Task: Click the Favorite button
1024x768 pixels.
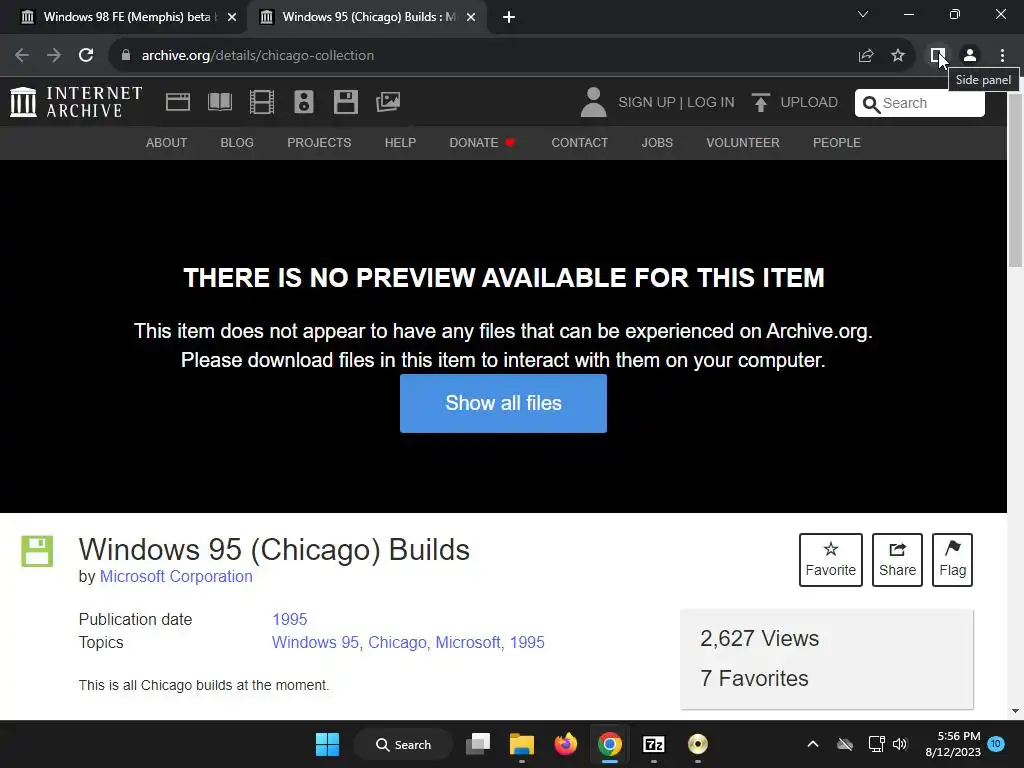Action: coord(831,560)
